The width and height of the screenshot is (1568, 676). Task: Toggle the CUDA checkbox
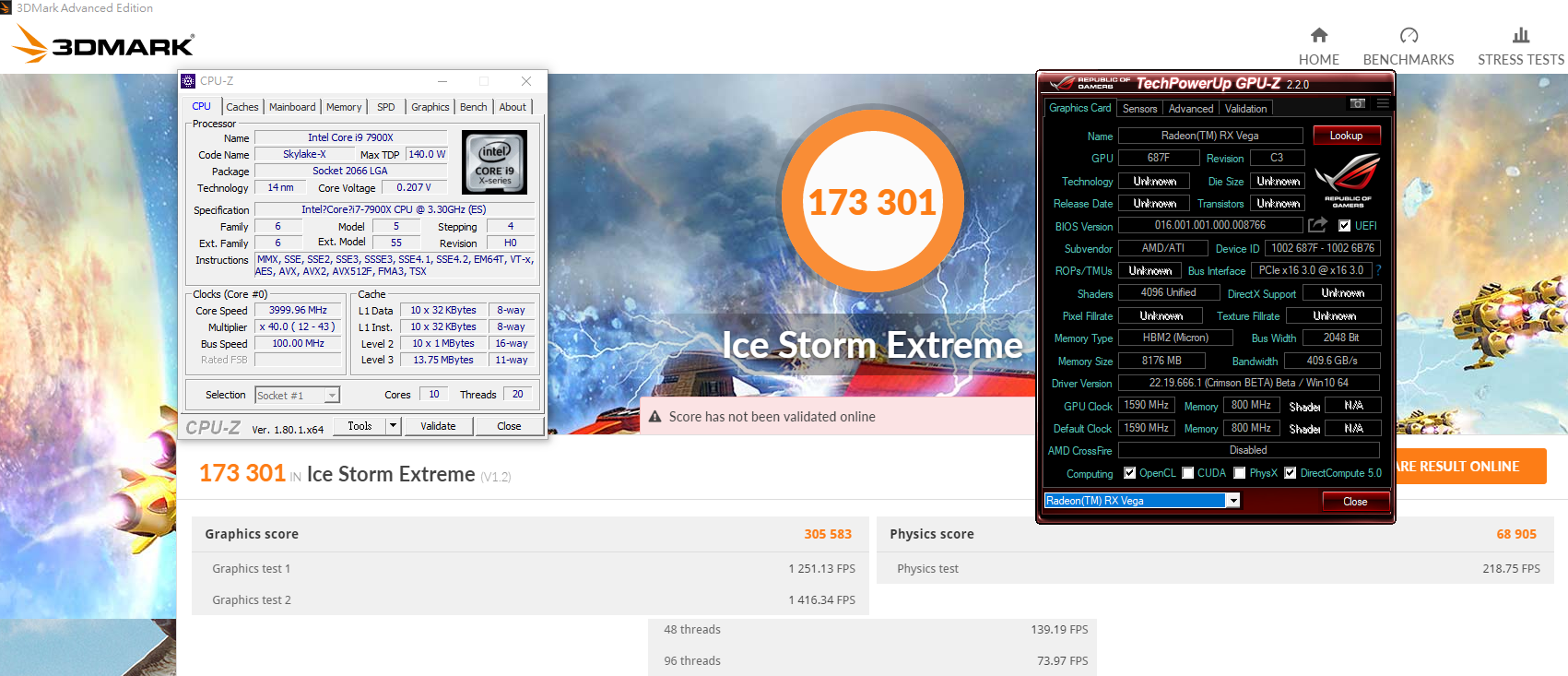click(1188, 473)
